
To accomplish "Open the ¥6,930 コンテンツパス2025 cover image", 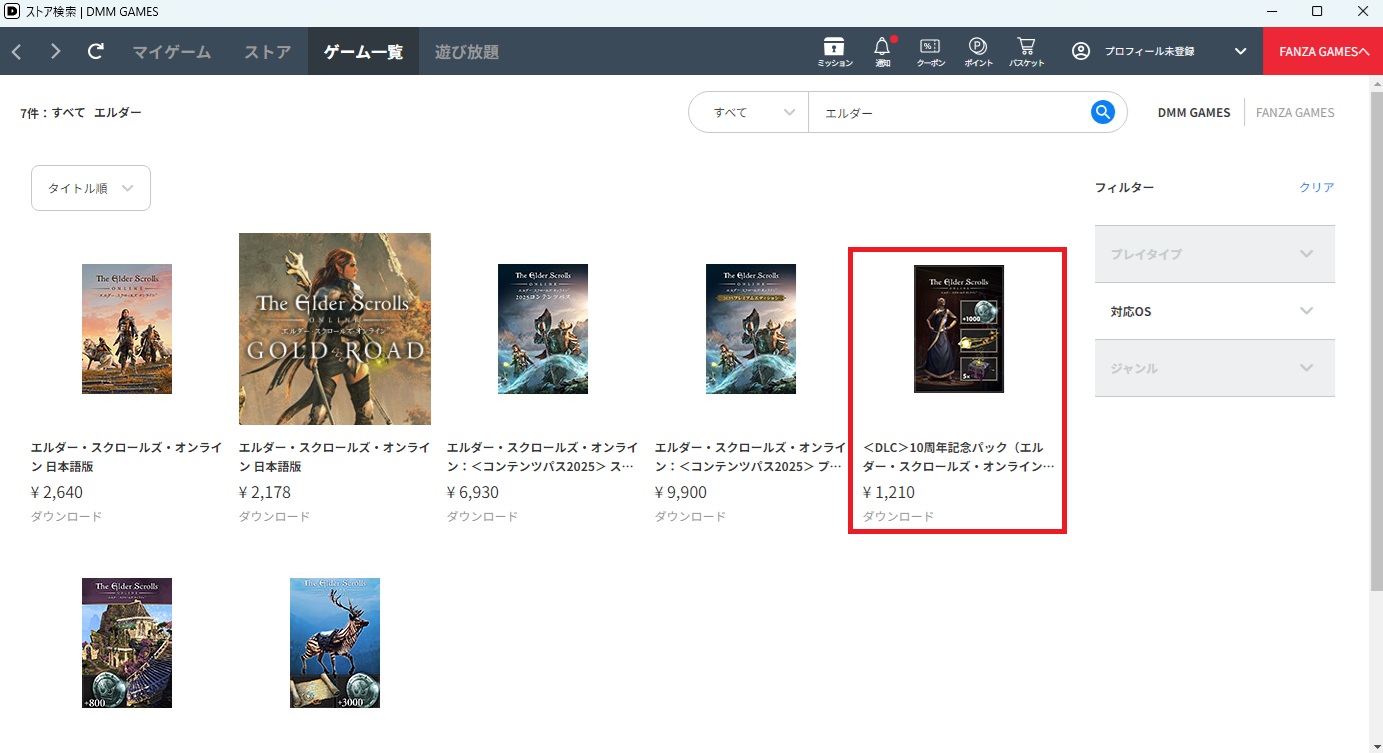I will coord(543,329).
